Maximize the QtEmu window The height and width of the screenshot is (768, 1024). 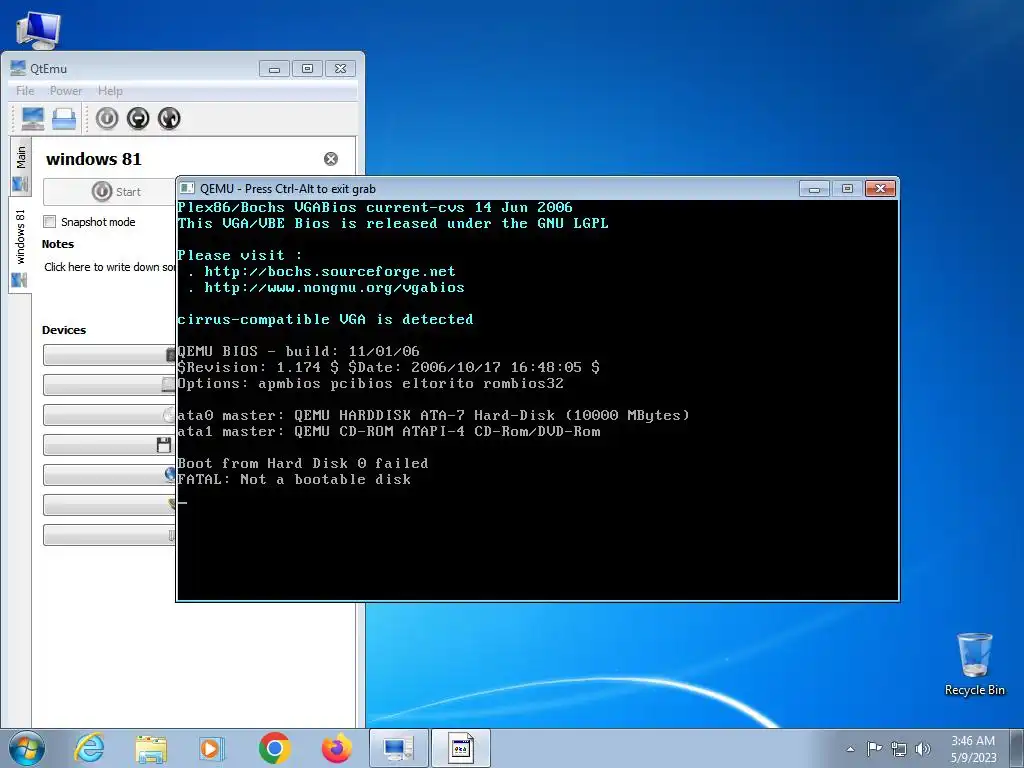pos(307,69)
